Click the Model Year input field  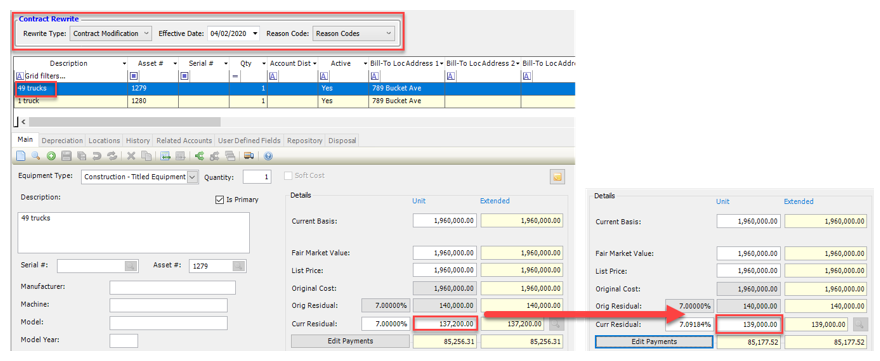coord(123,340)
